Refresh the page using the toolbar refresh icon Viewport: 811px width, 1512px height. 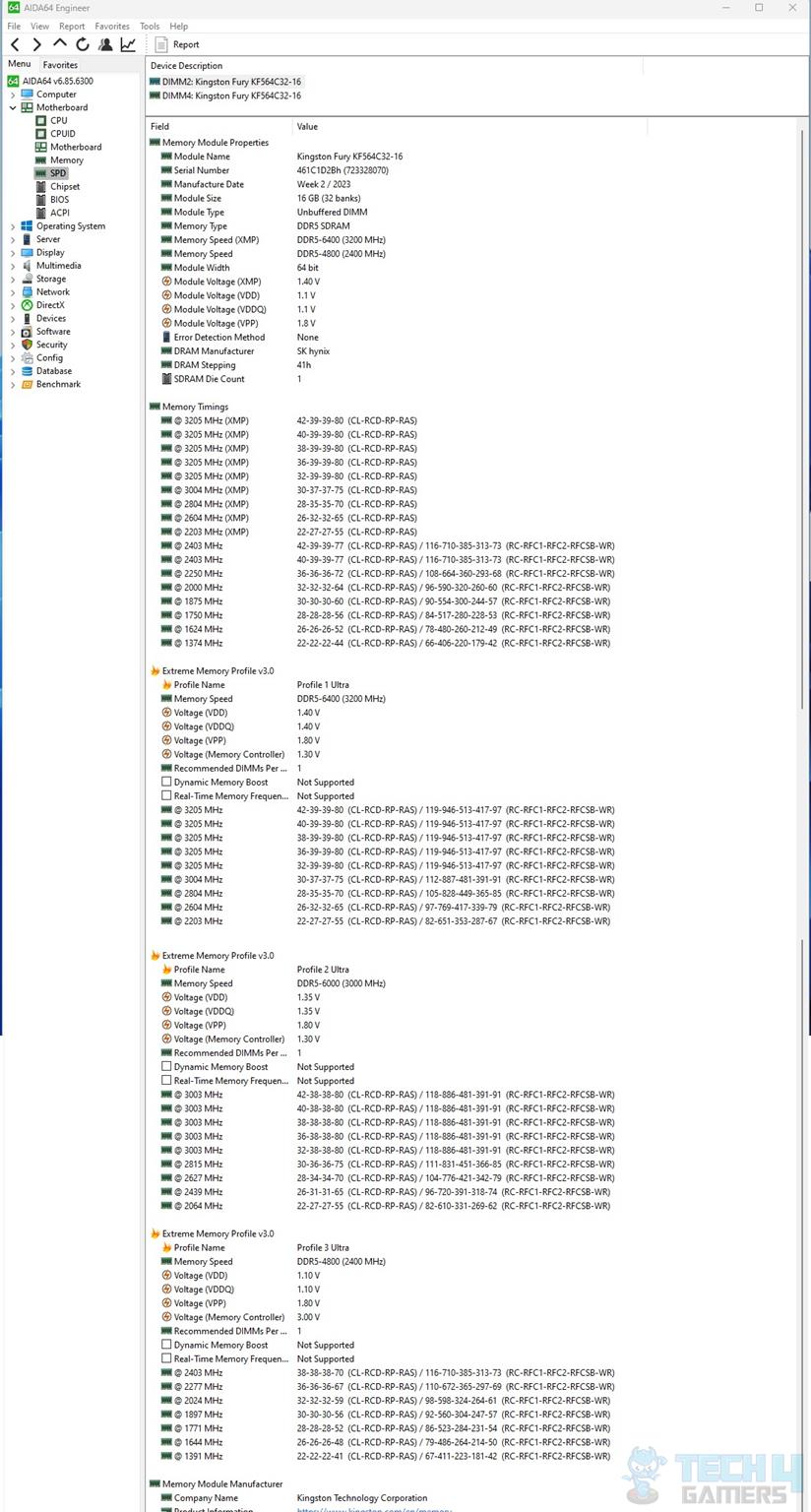pos(83,44)
